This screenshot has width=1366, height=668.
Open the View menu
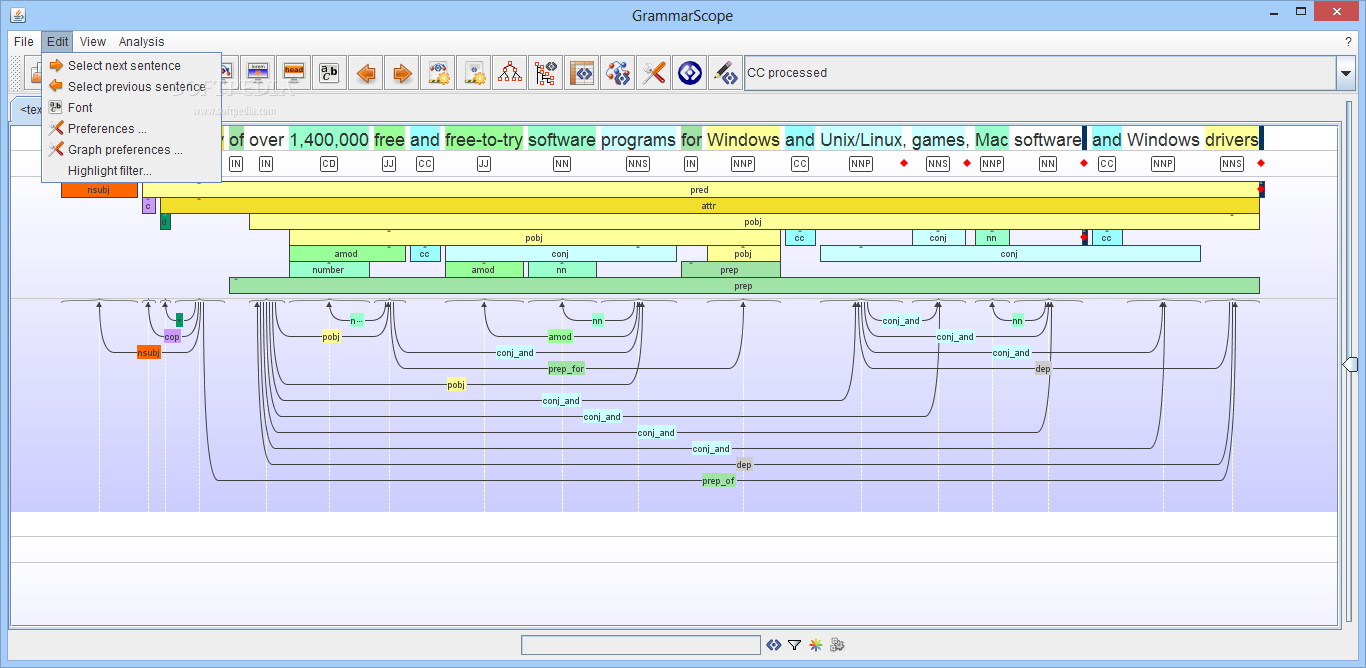pyautogui.click(x=93, y=41)
